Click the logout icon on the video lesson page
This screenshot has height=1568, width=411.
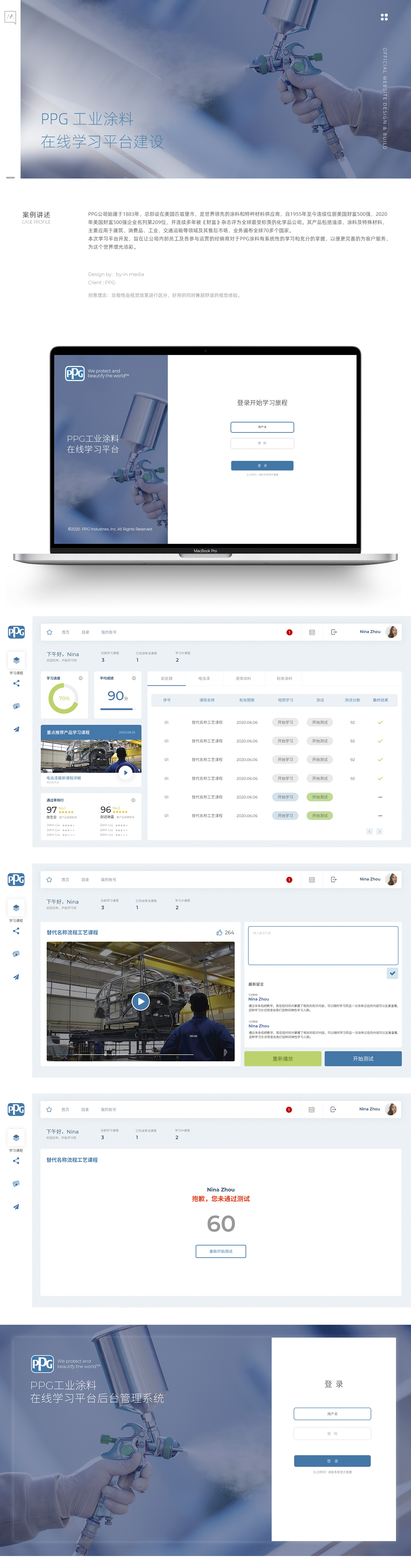(334, 879)
